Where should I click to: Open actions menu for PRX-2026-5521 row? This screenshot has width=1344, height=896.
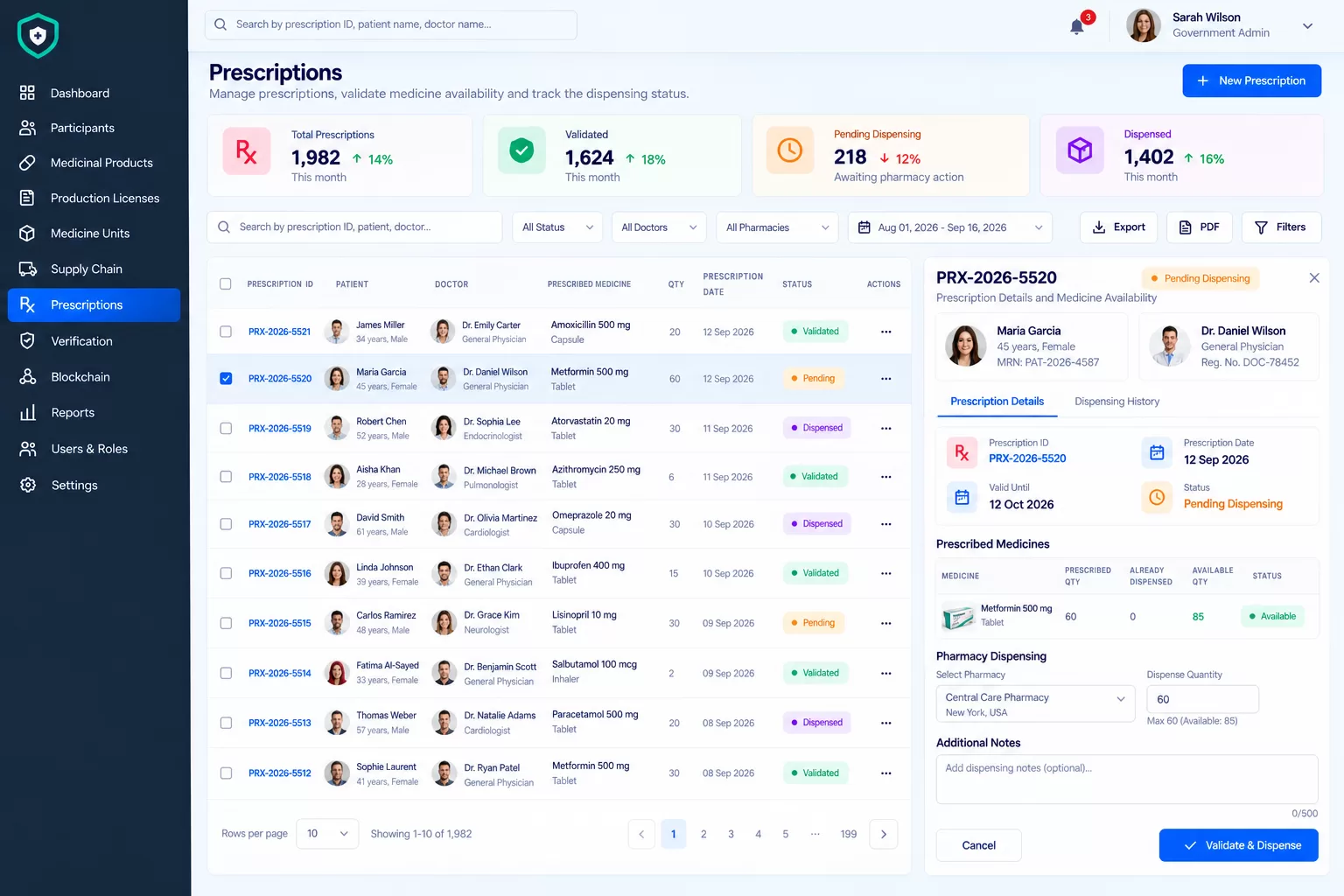[x=885, y=332]
